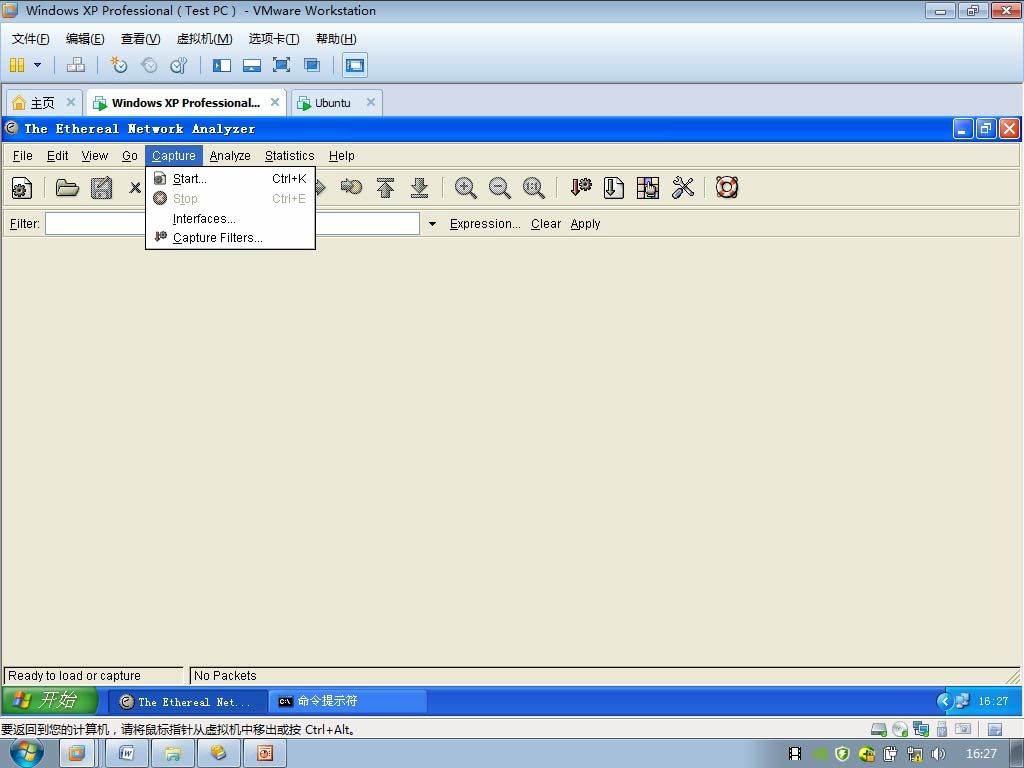Viewport: 1024px width, 768px height.
Task: Take a VMware snapshot icon
Action: tap(118, 65)
